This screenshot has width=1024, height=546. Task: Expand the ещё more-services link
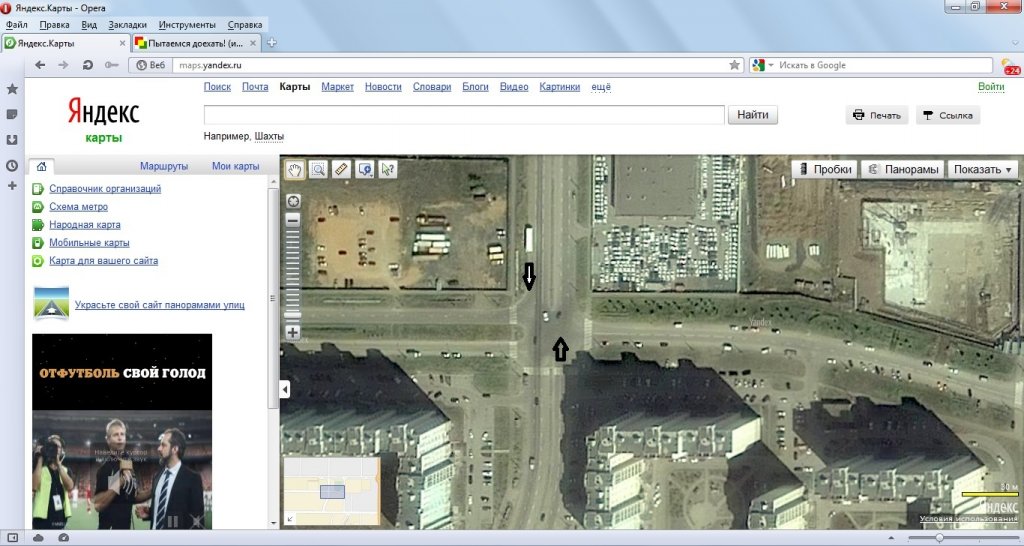tap(601, 87)
